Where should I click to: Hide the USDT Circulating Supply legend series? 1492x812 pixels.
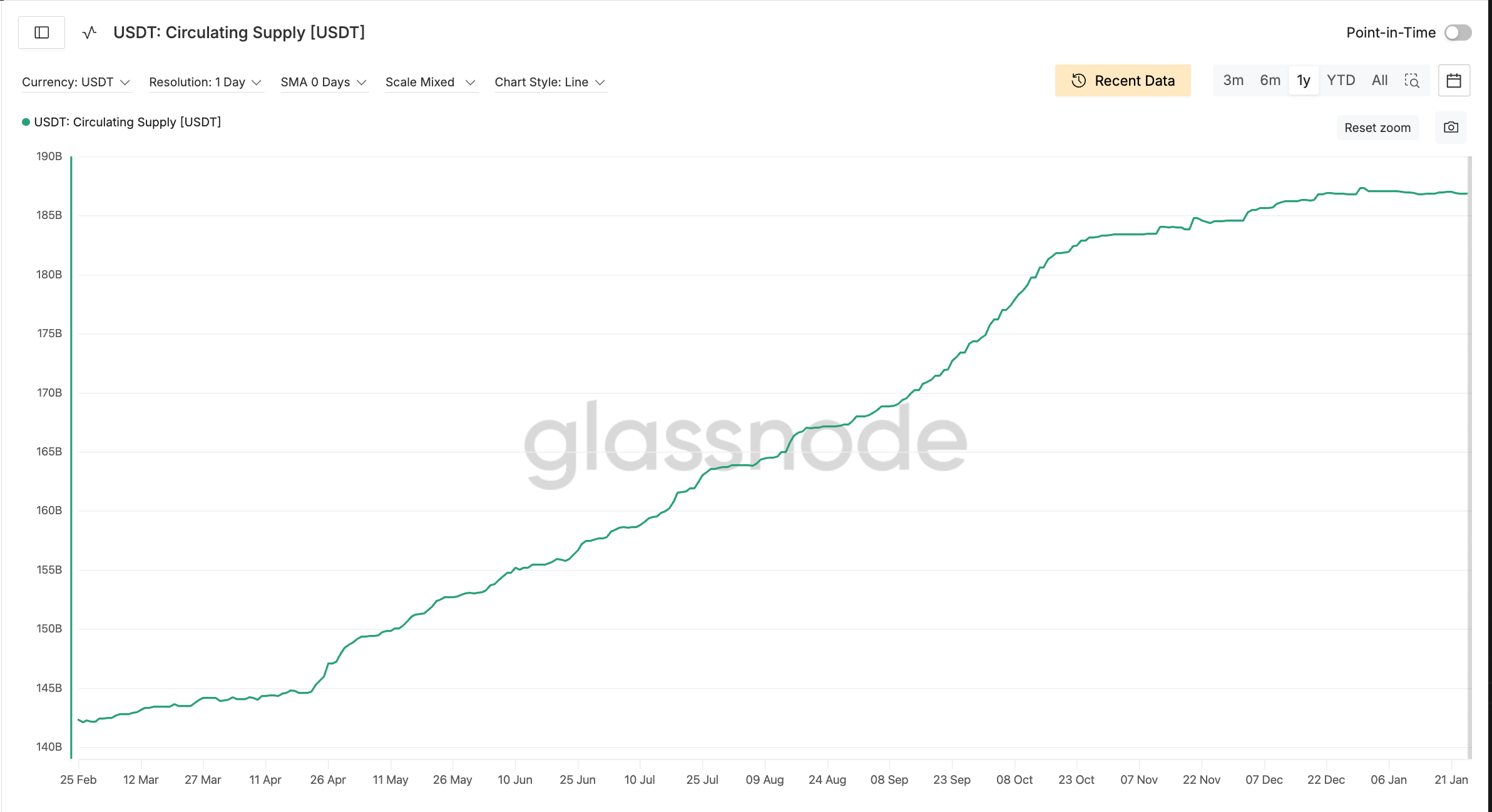(x=121, y=122)
